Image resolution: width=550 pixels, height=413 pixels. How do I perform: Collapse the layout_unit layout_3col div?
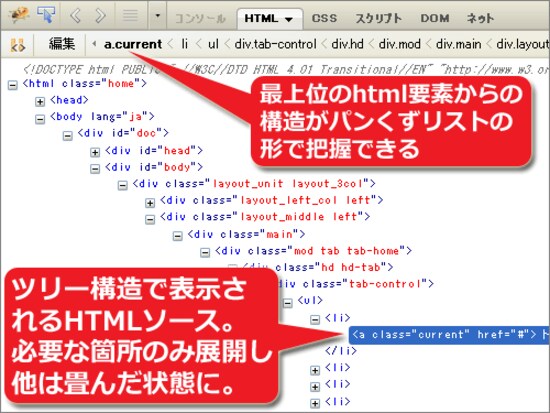[122, 185]
